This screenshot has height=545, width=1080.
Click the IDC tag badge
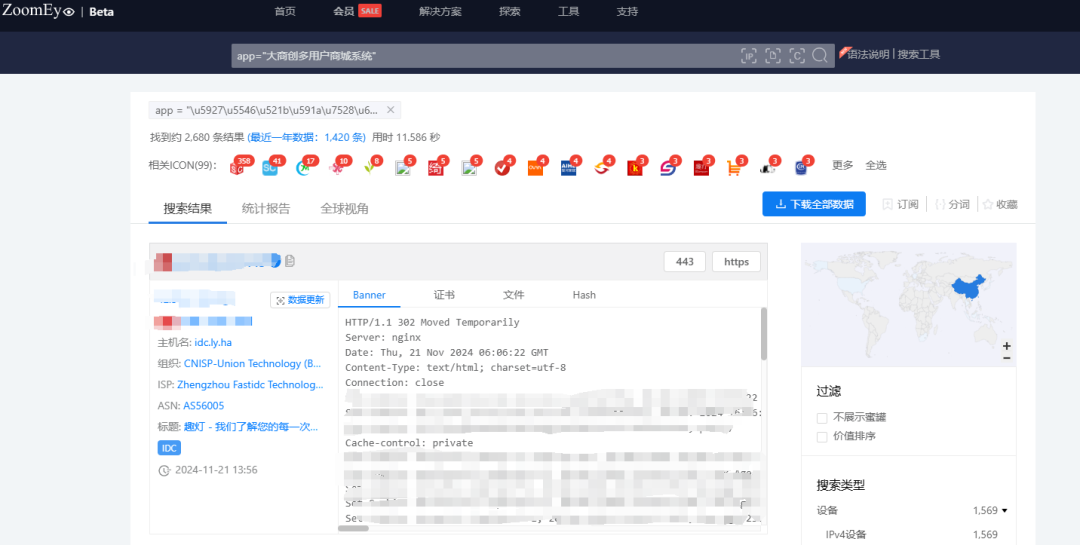pyautogui.click(x=169, y=449)
